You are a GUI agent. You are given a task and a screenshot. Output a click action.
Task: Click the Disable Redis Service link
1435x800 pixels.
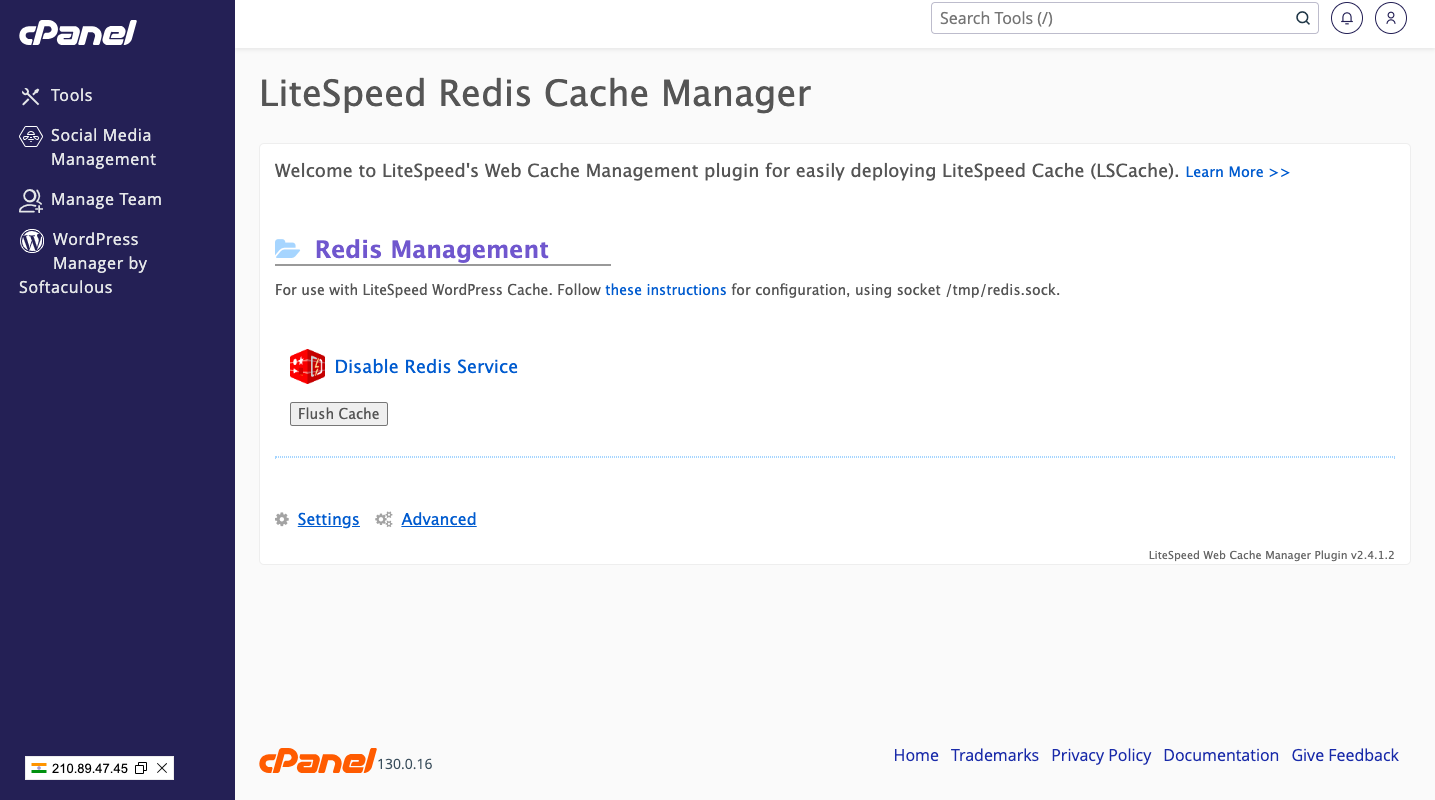[x=426, y=367]
